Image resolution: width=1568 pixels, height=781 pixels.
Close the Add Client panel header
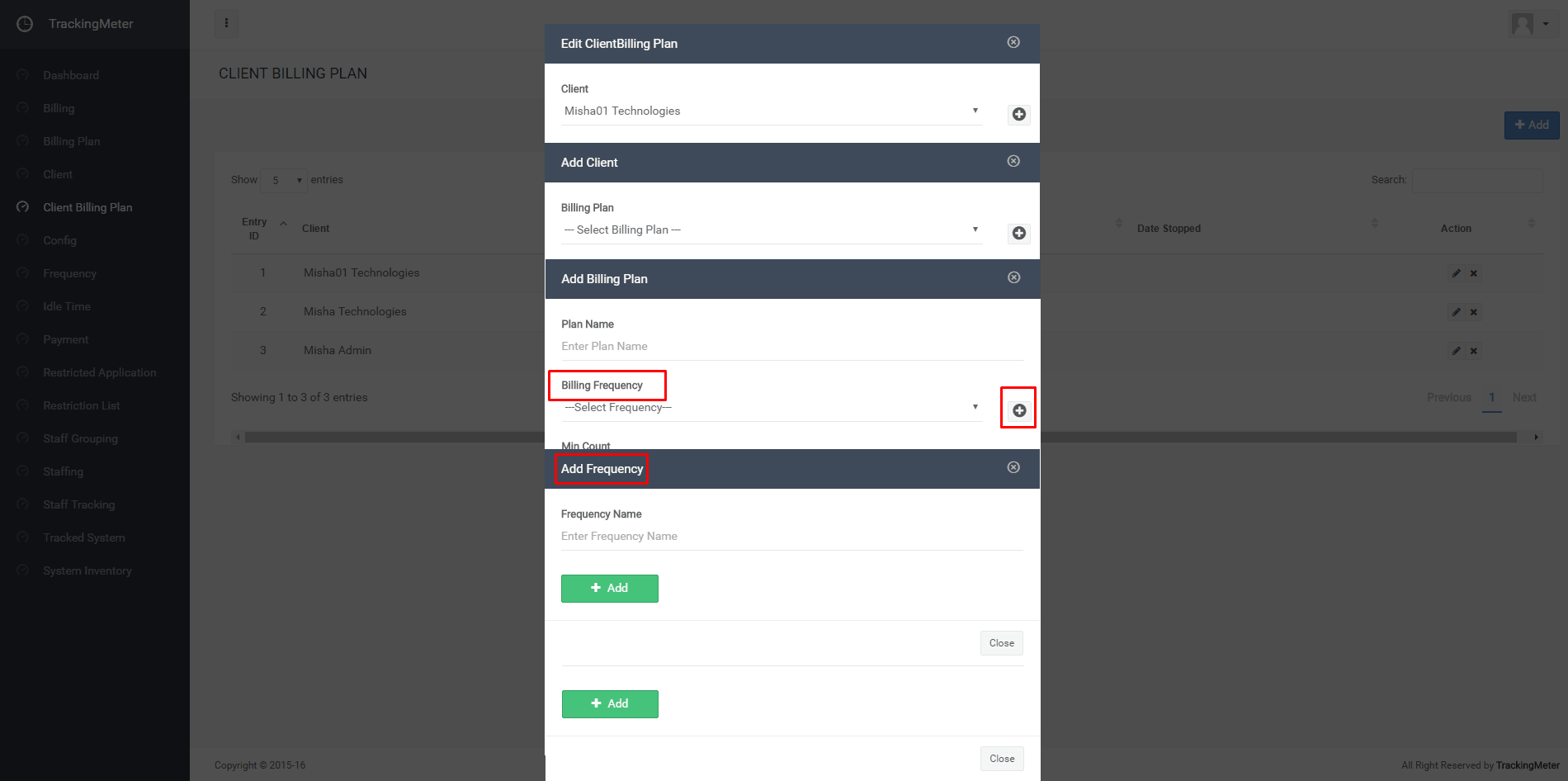[x=1013, y=161]
